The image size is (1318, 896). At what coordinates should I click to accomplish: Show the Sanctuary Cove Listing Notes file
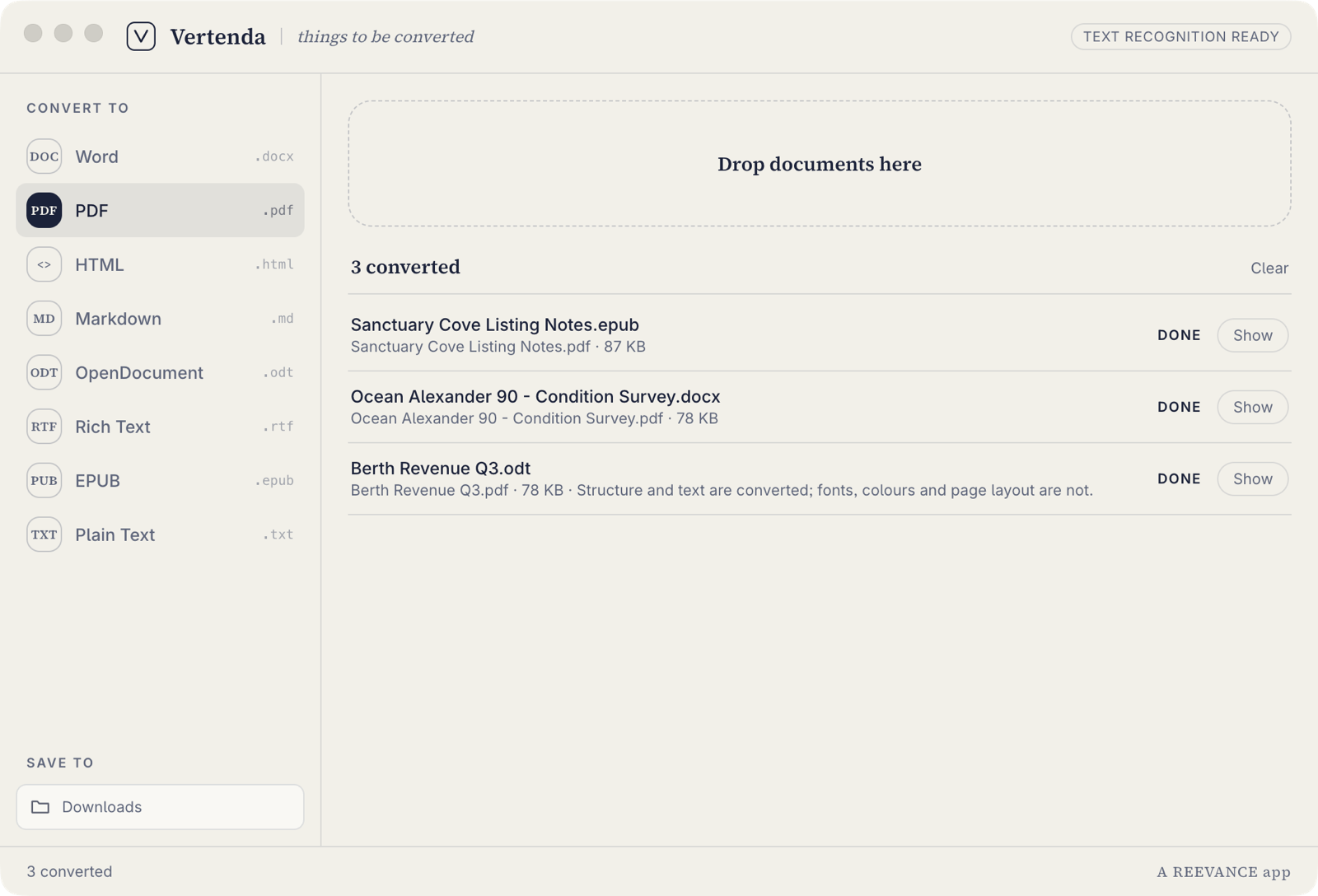[x=1252, y=335]
